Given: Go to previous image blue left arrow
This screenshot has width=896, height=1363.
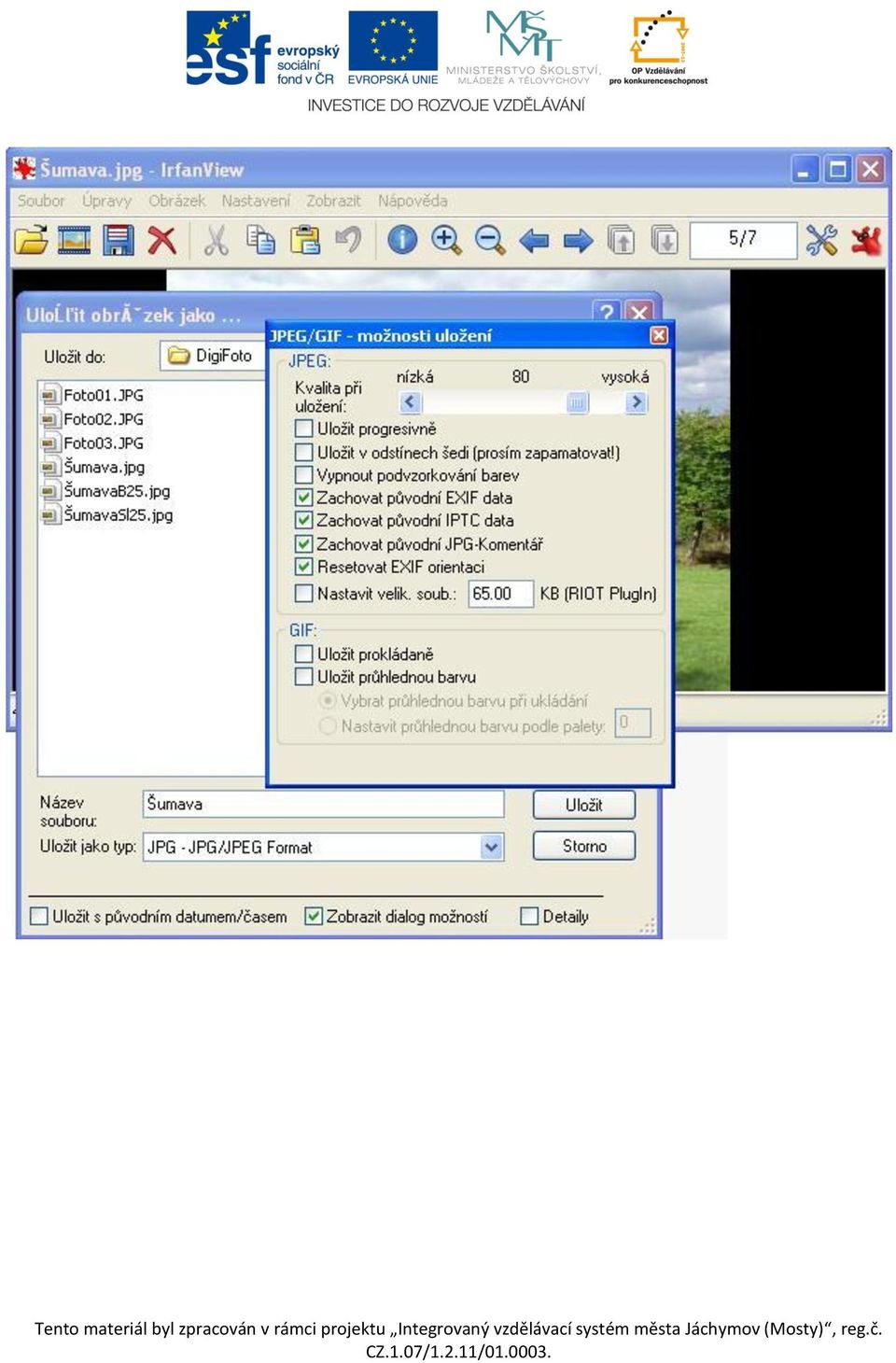Looking at the screenshot, I should pos(534,241).
